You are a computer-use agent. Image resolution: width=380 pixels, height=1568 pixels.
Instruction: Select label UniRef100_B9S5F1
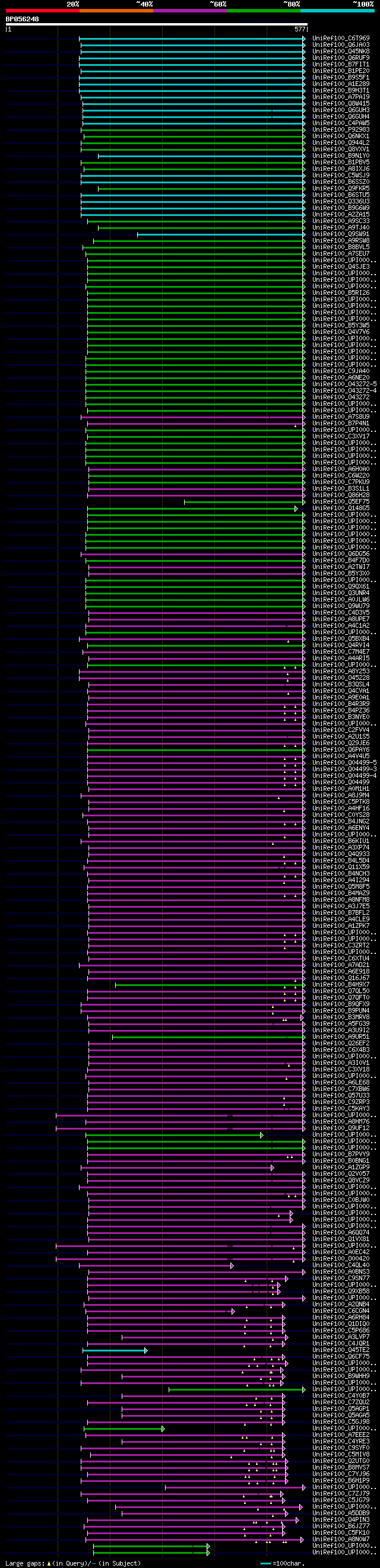coord(341,77)
